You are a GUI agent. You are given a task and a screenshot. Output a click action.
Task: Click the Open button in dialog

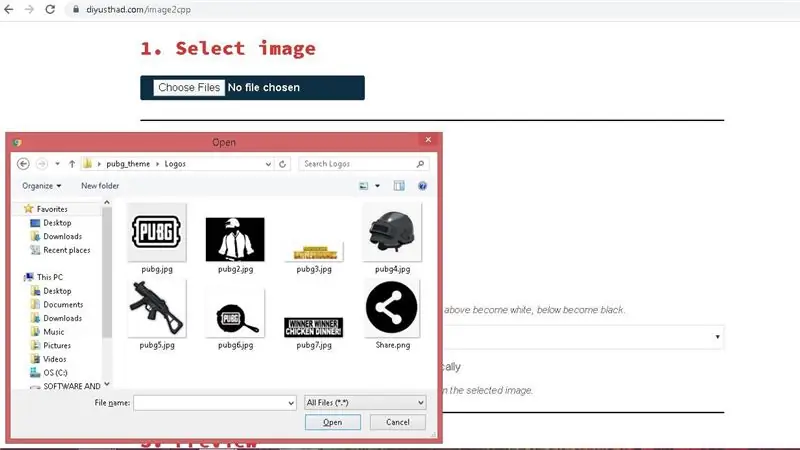[333, 422]
